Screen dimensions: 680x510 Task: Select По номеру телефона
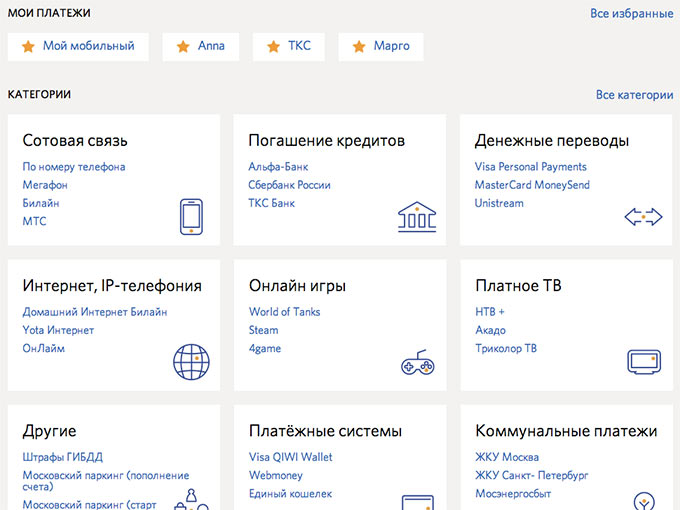74,167
